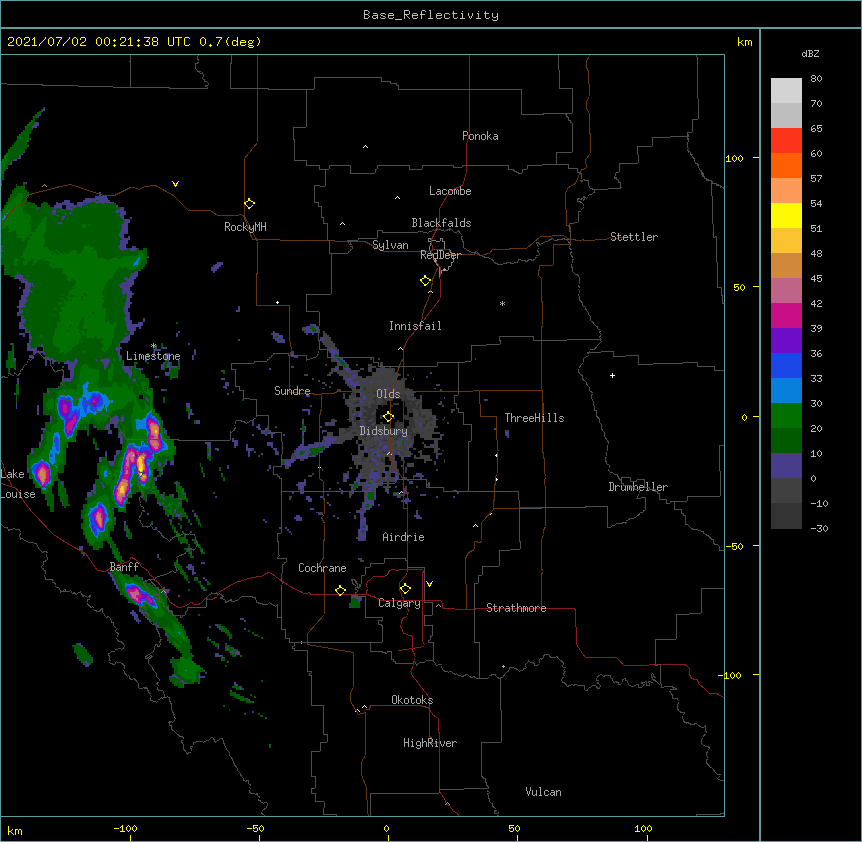
Task: Click the dBZ legend heading
Action: [x=810, y=54]
